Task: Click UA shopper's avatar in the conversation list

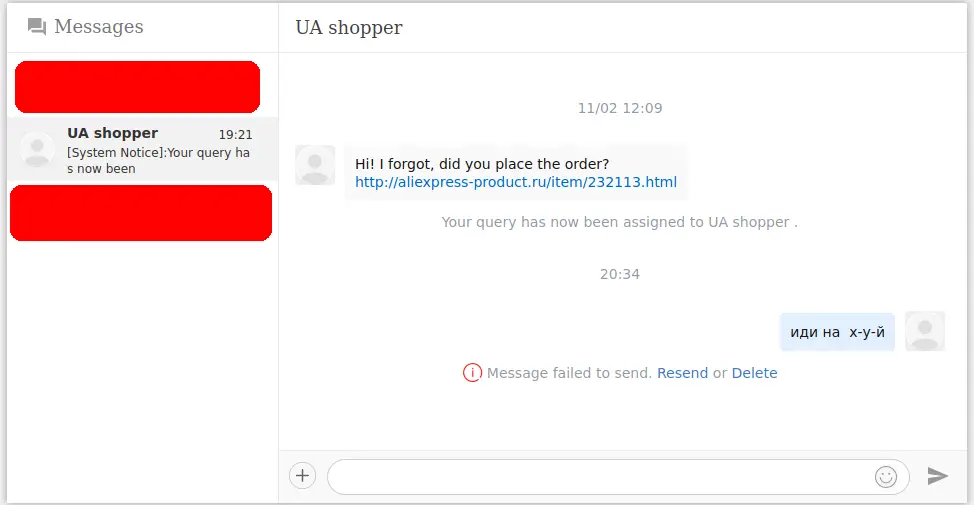Action: (x=37, y=150)
